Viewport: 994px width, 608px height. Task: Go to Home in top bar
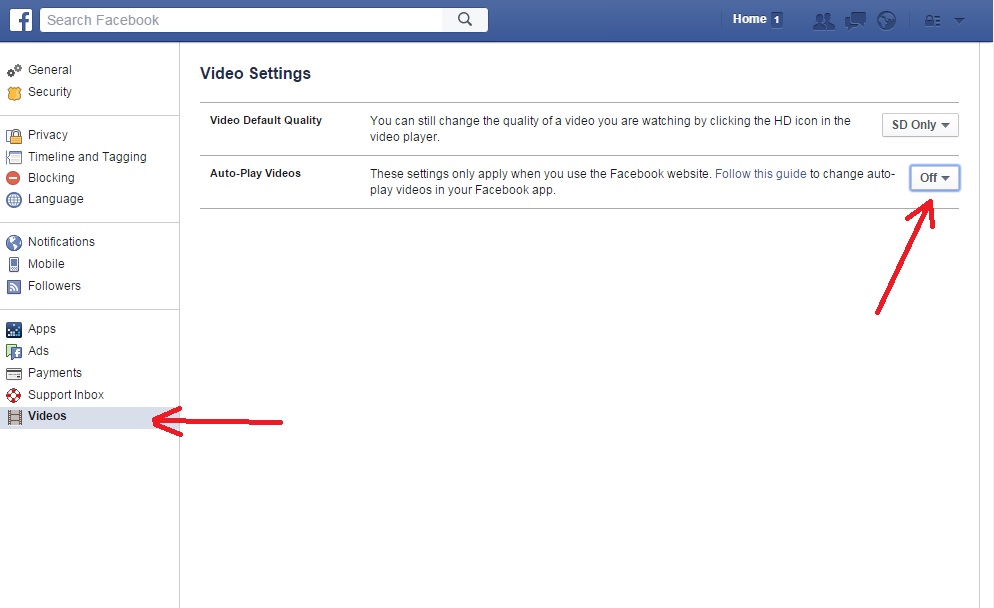coord(749,19)
